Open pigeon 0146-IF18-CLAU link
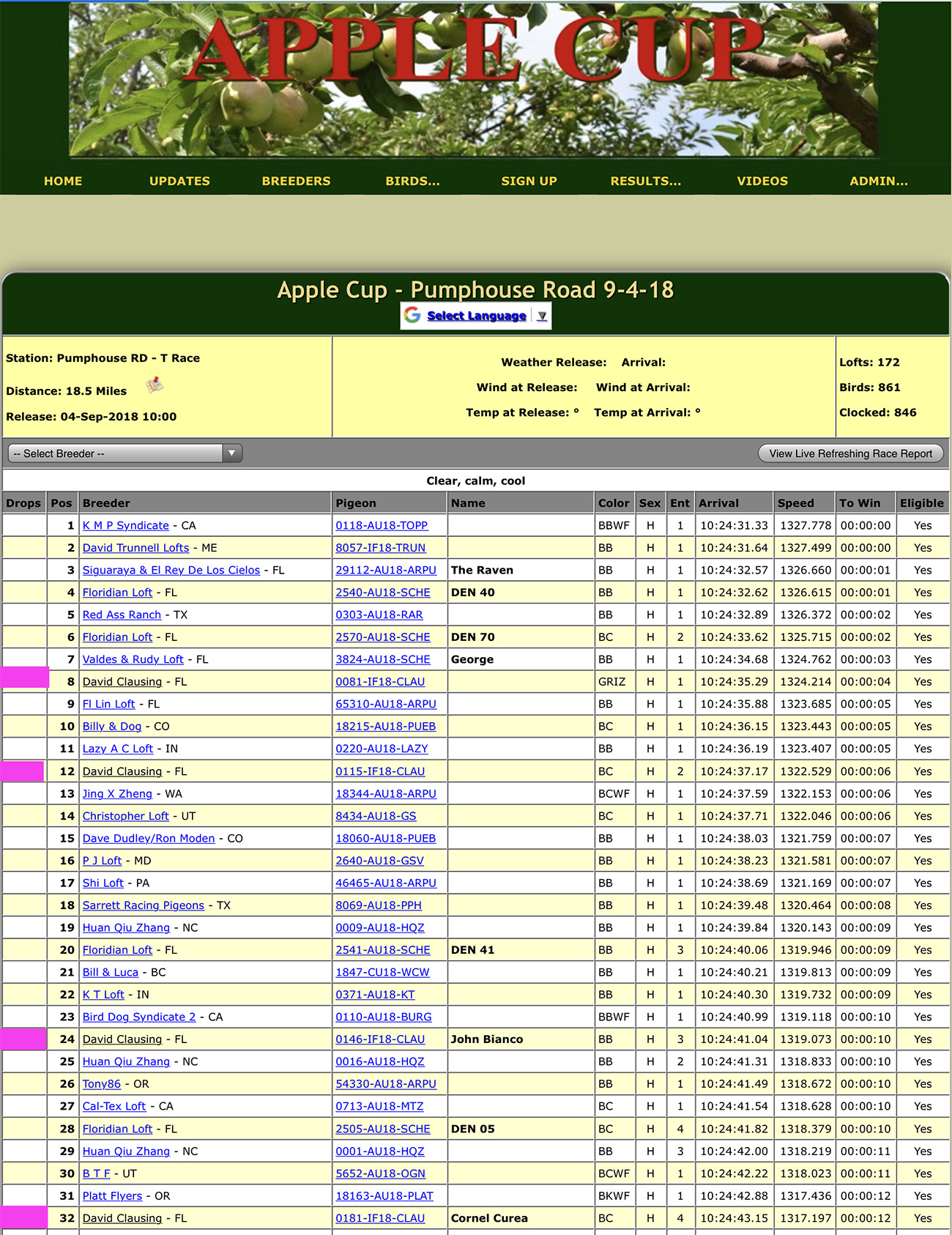 [x=380, y=1039]
